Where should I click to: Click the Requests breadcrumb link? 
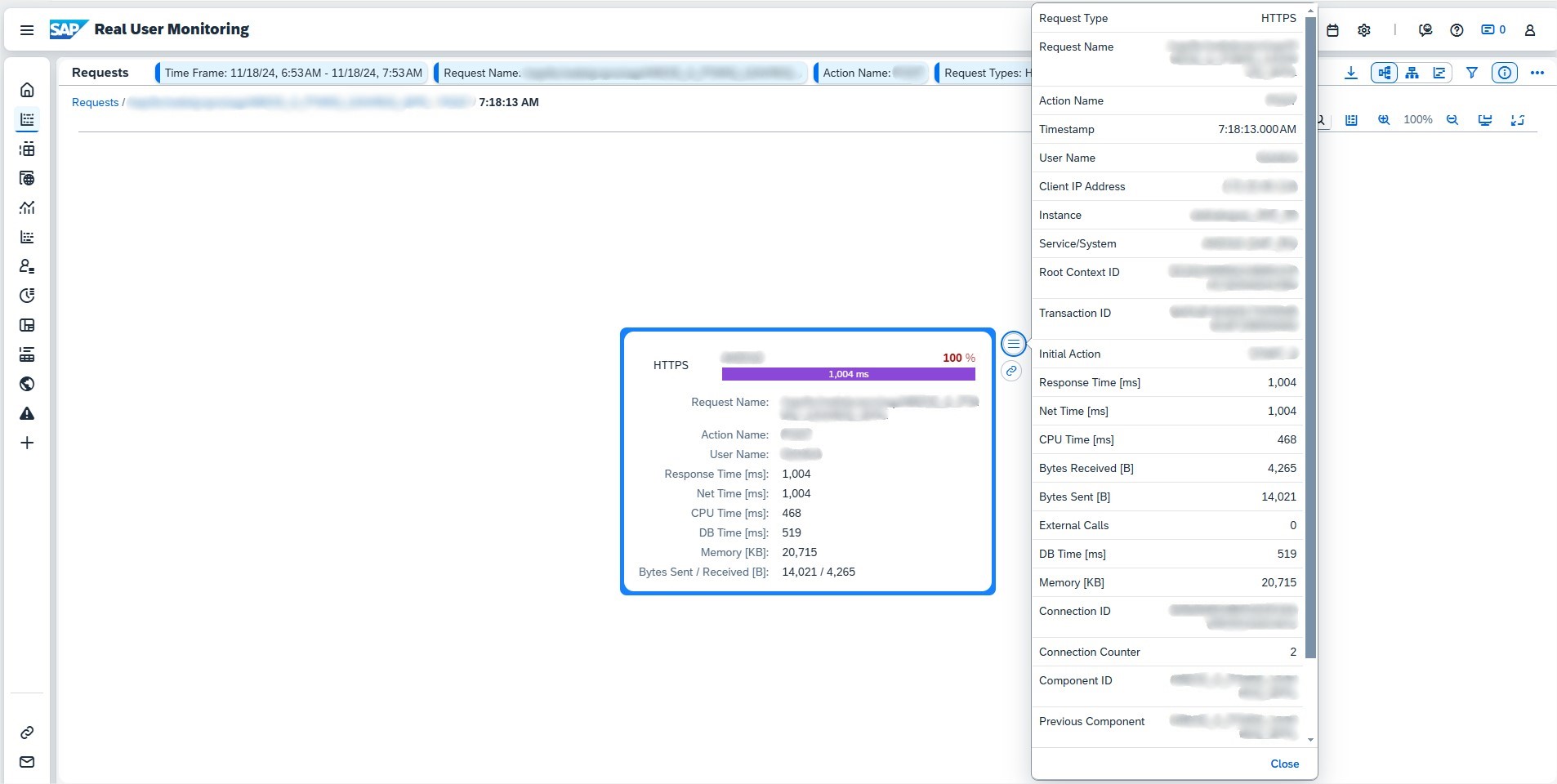pos(95,102)
